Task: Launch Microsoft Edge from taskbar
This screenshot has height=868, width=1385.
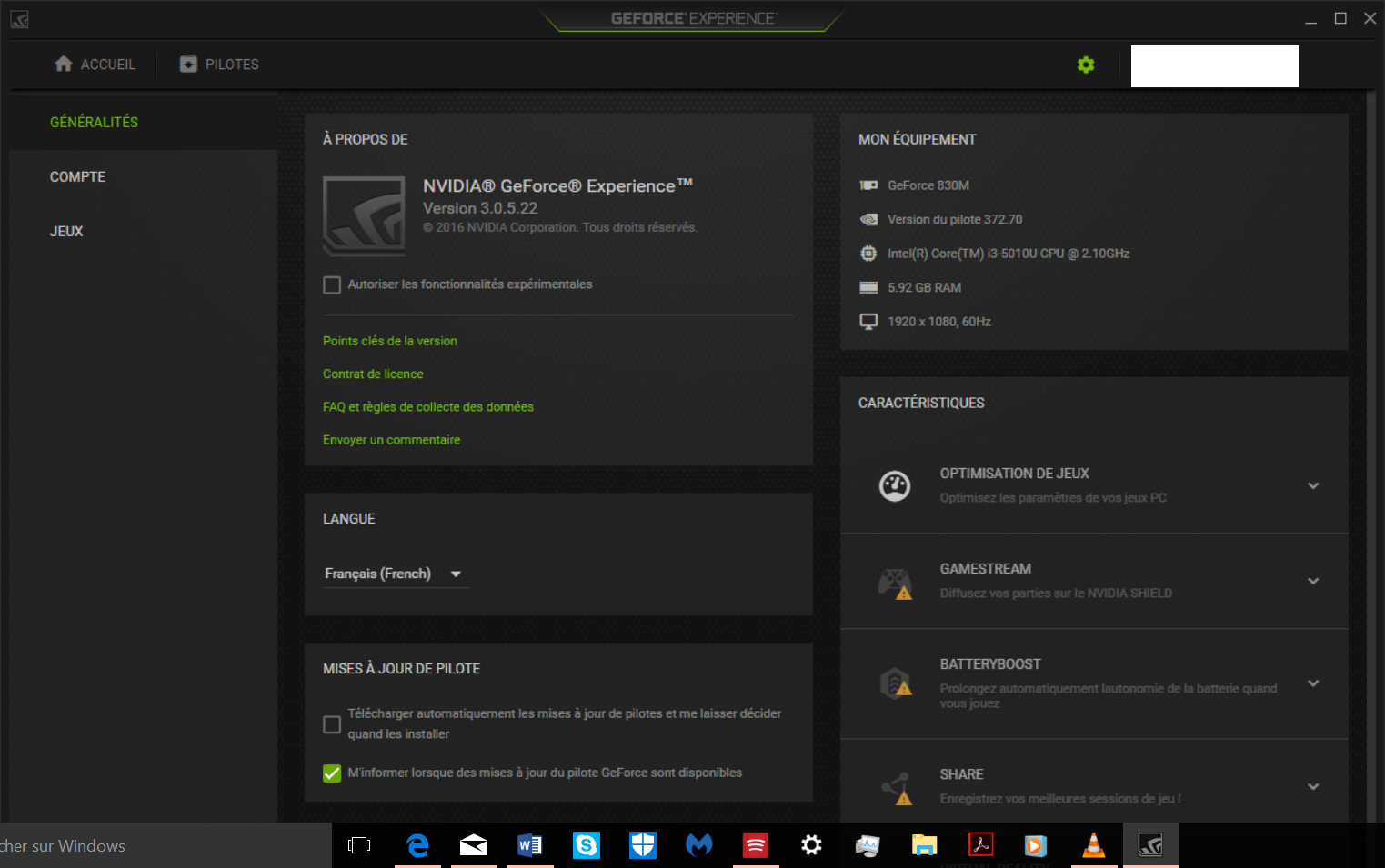Action: [x=417, y=845]
